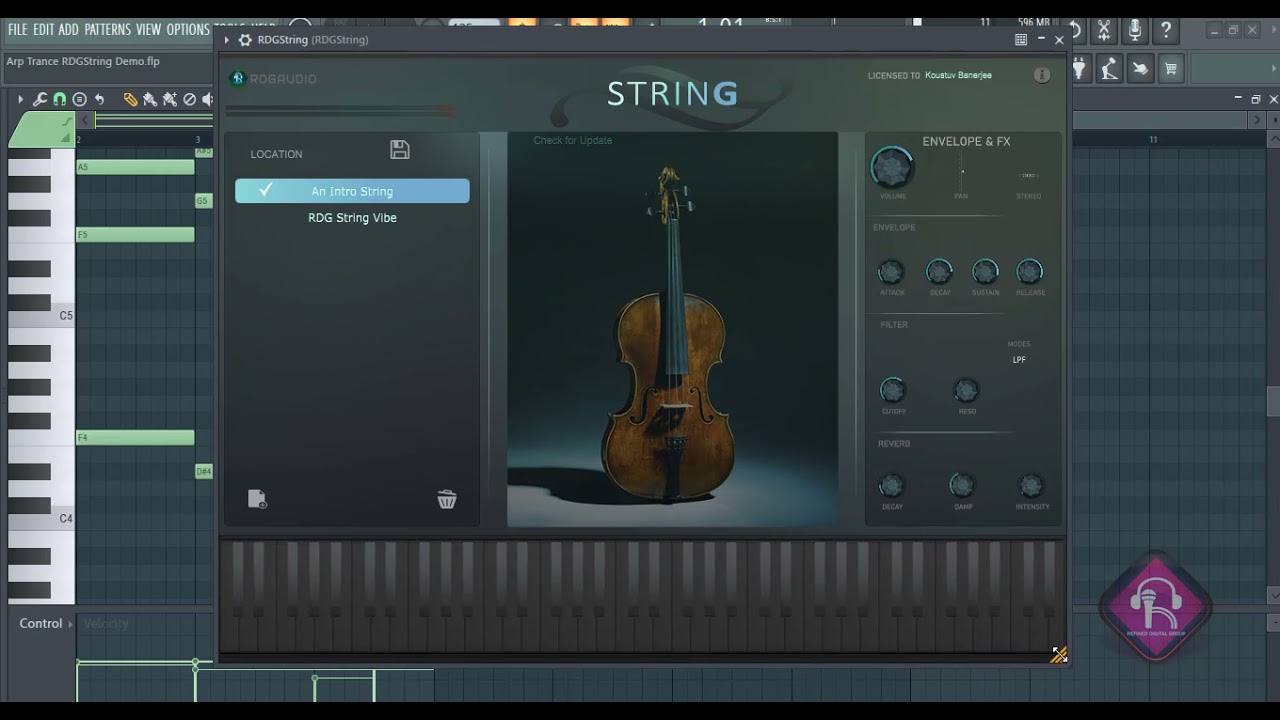The image size is (1280, 720).
Task: Click the speaker playback tool icon
Action: pos(207,99)
